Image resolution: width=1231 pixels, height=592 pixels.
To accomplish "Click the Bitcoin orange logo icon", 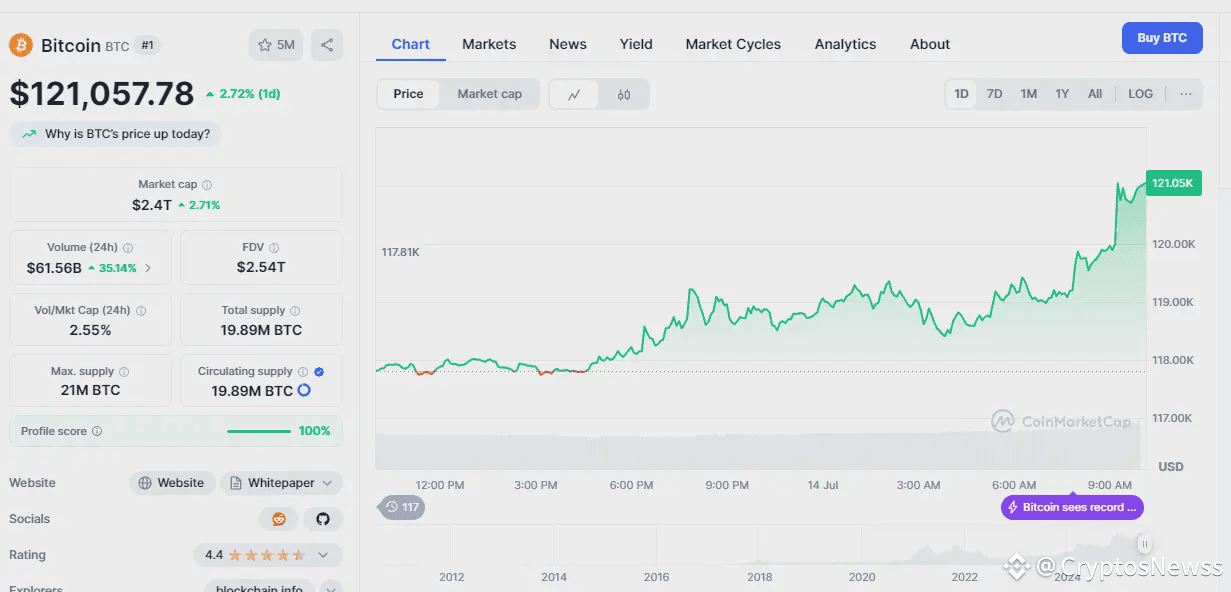I will (21, 45).
